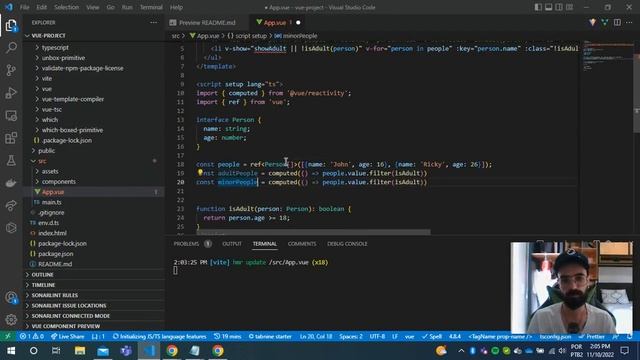Open the Source Control view
The image size is (640, 360).
(x=11, y=70)
